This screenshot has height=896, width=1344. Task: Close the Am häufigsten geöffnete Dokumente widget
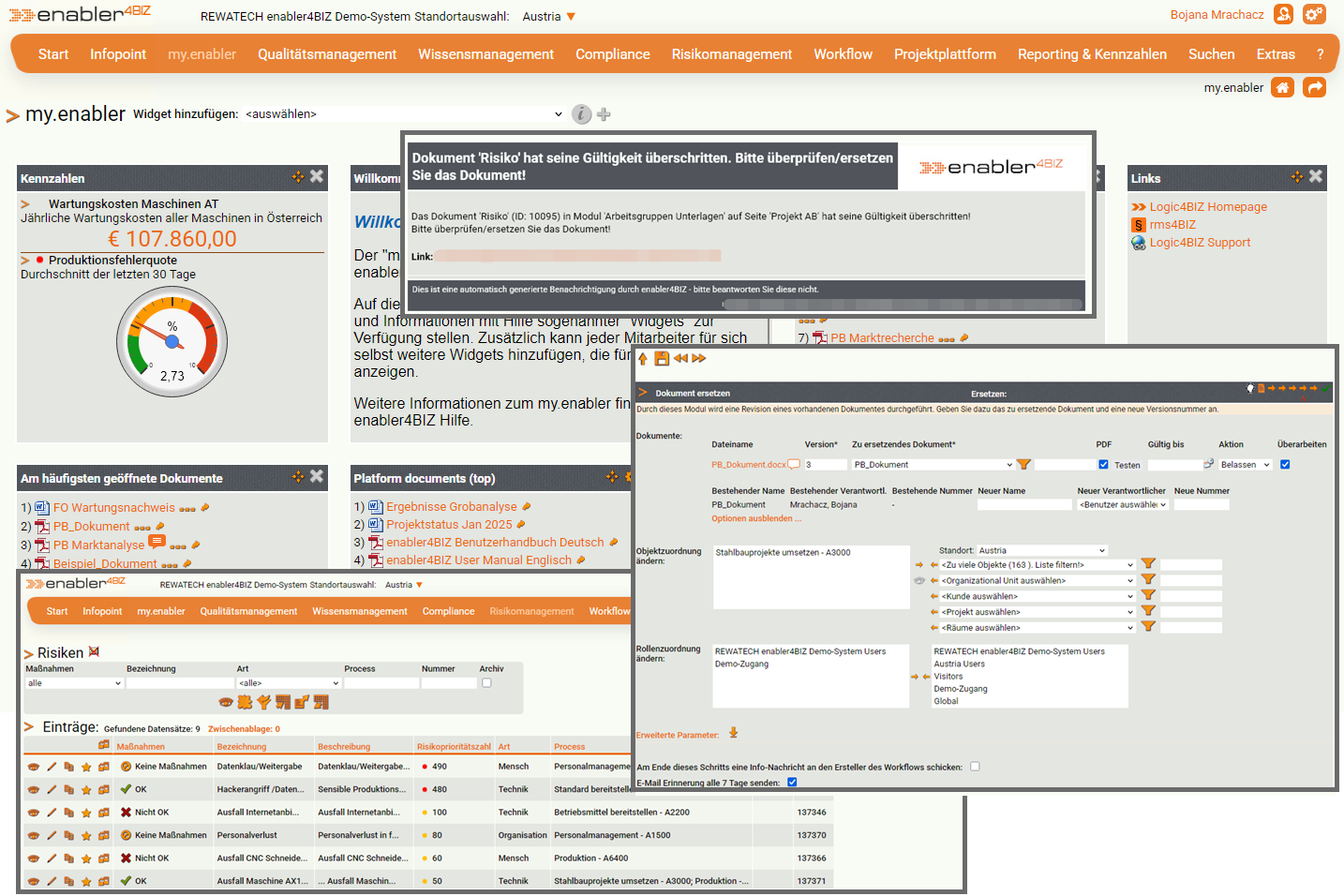click(x=317, y=476)
